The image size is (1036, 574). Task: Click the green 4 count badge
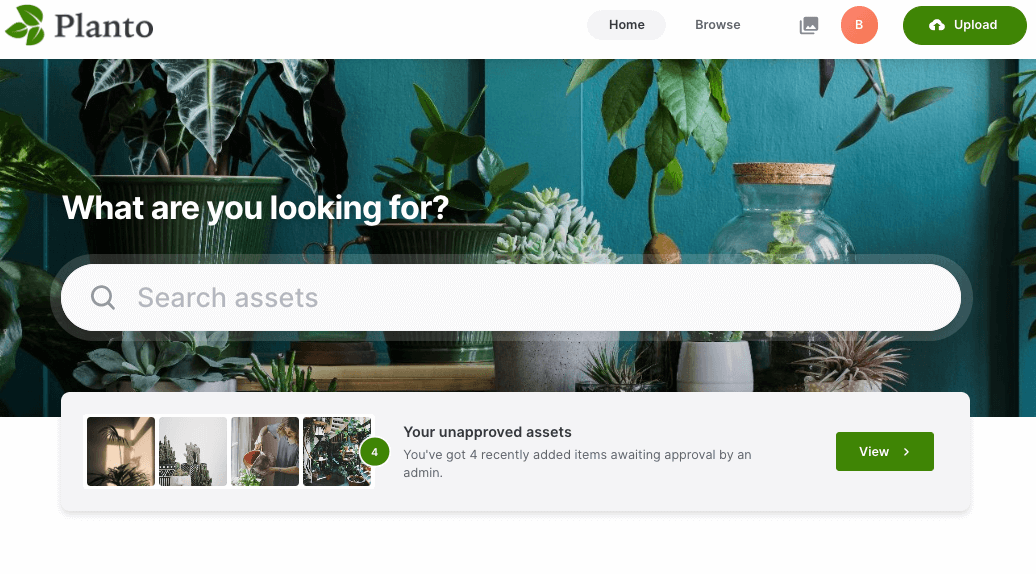coord(375,452)
